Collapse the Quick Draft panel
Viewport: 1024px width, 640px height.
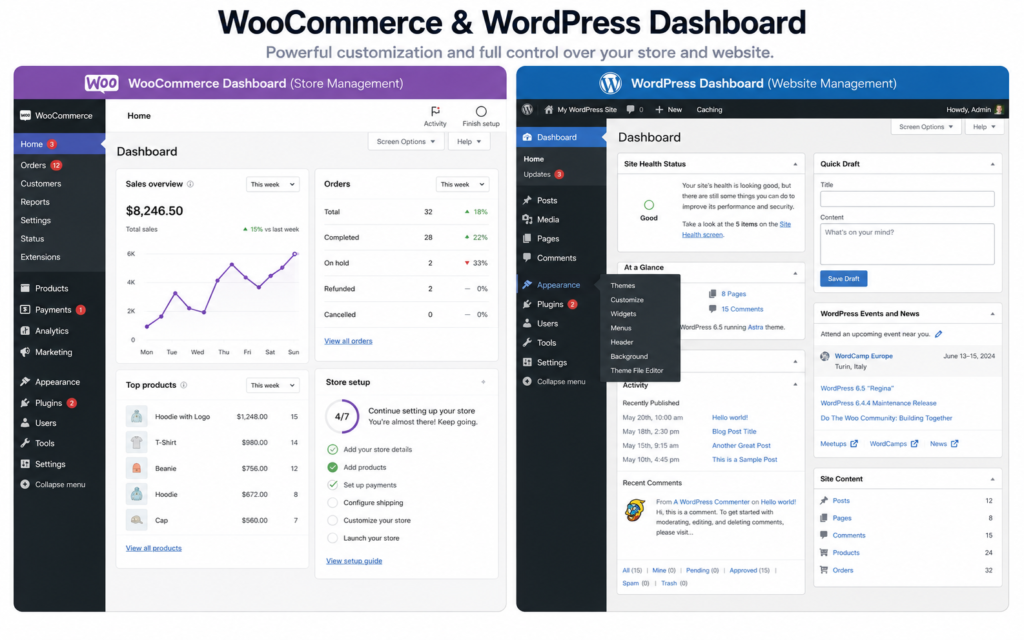992,164
